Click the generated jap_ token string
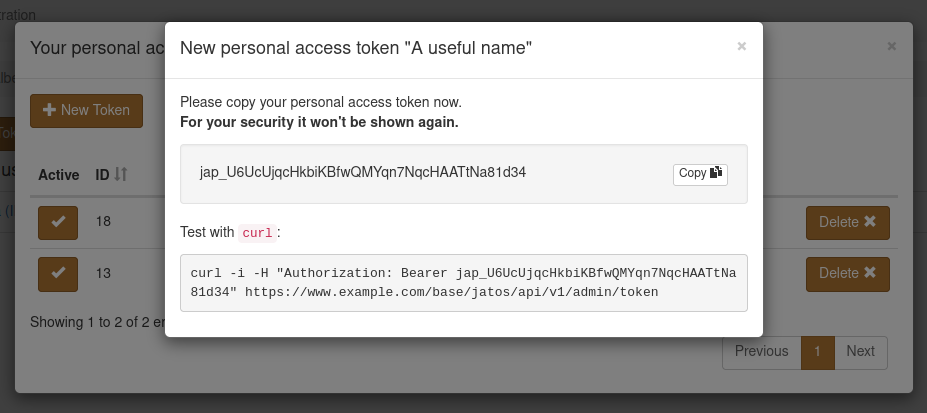Viewport: 927px width, 413px height. (362, 173)
